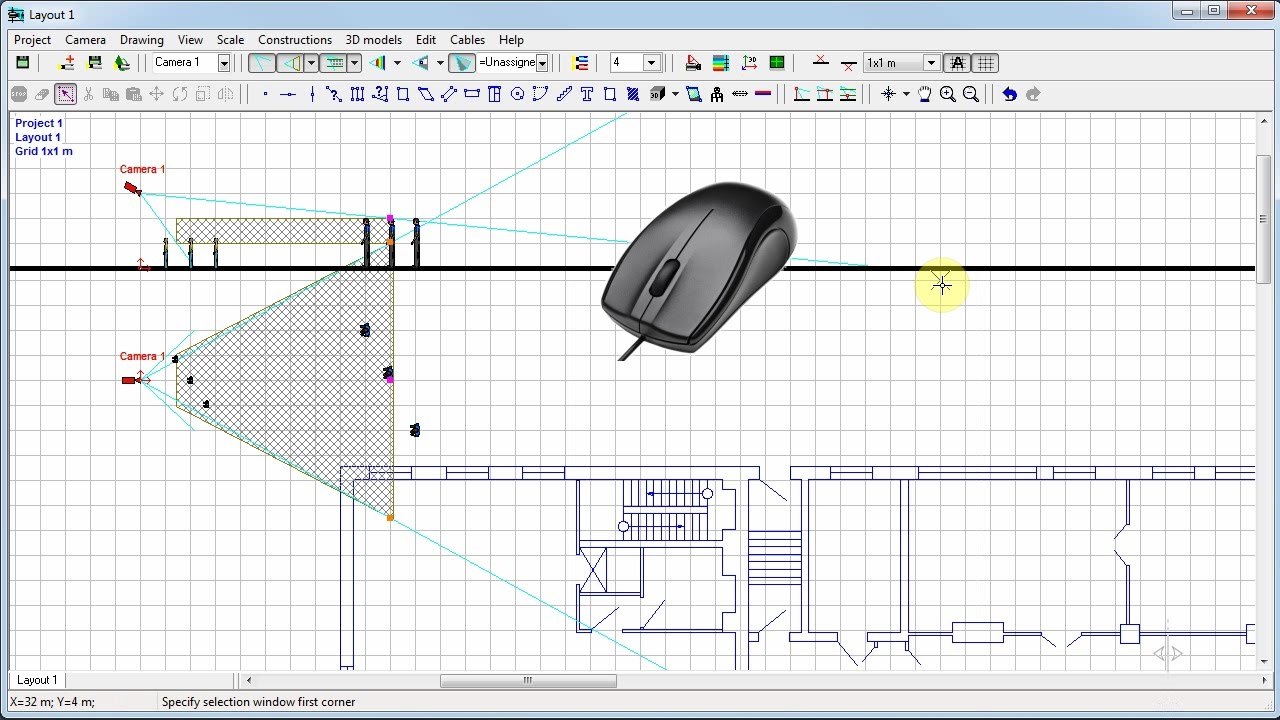Toggle the selection arrow mode button
Viewport: 1280px width, 720px height.
66,94
